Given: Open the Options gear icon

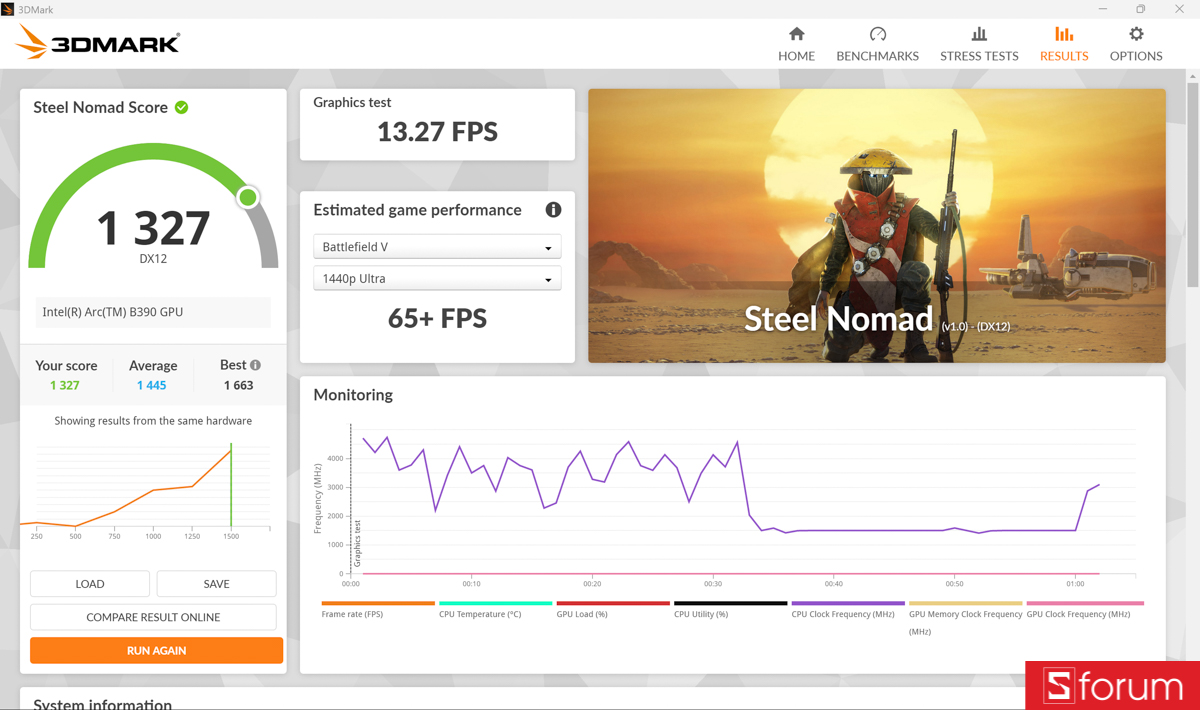Looking at the screenshot, I should point(1136,34).
